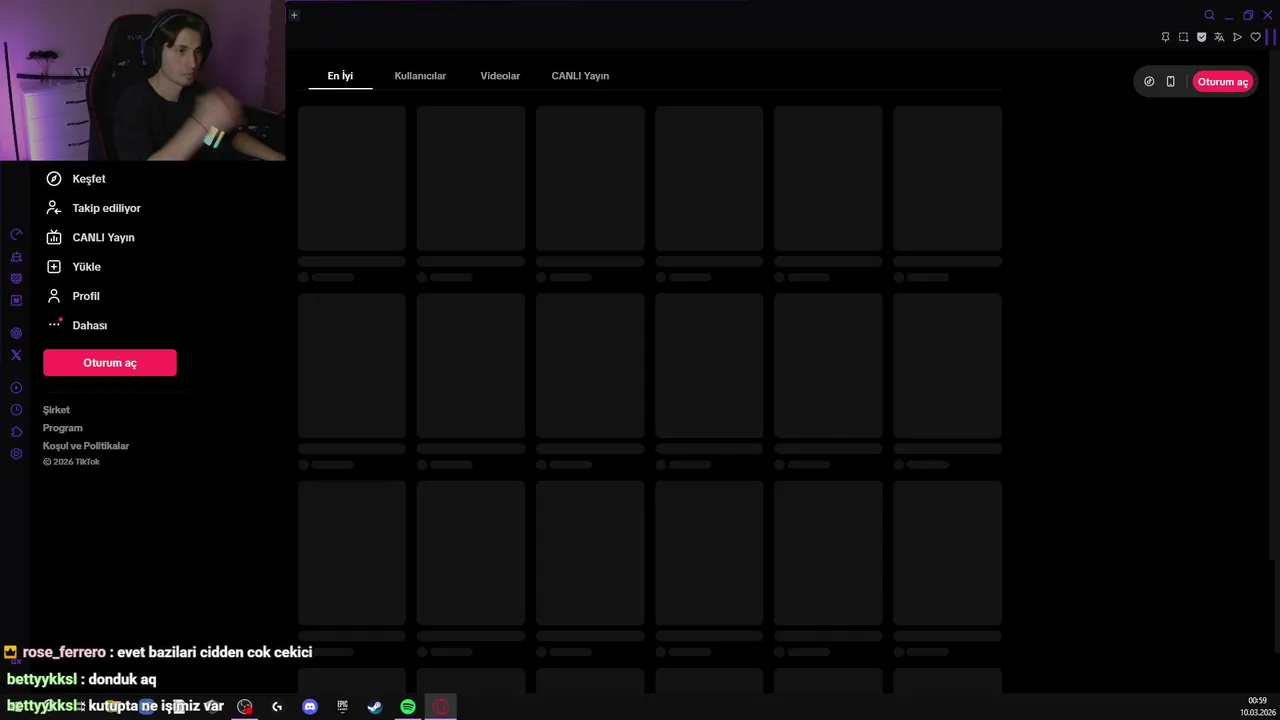Click the pin icon in address bar
Screen dimensions: 1280x720
point(1165,37)
